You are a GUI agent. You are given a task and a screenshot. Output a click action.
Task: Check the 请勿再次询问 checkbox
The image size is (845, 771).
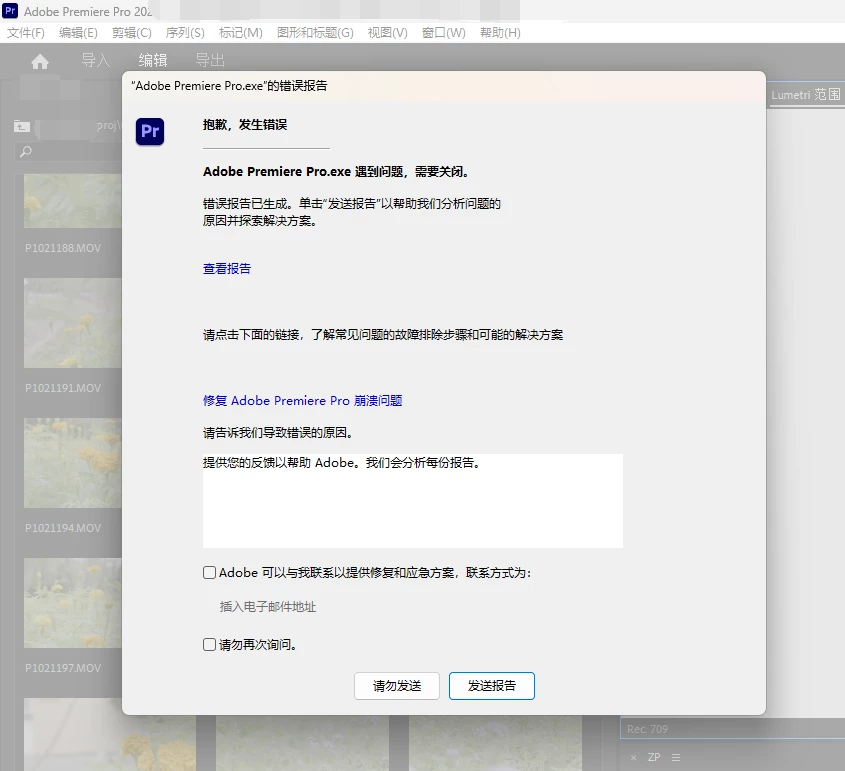210,644
